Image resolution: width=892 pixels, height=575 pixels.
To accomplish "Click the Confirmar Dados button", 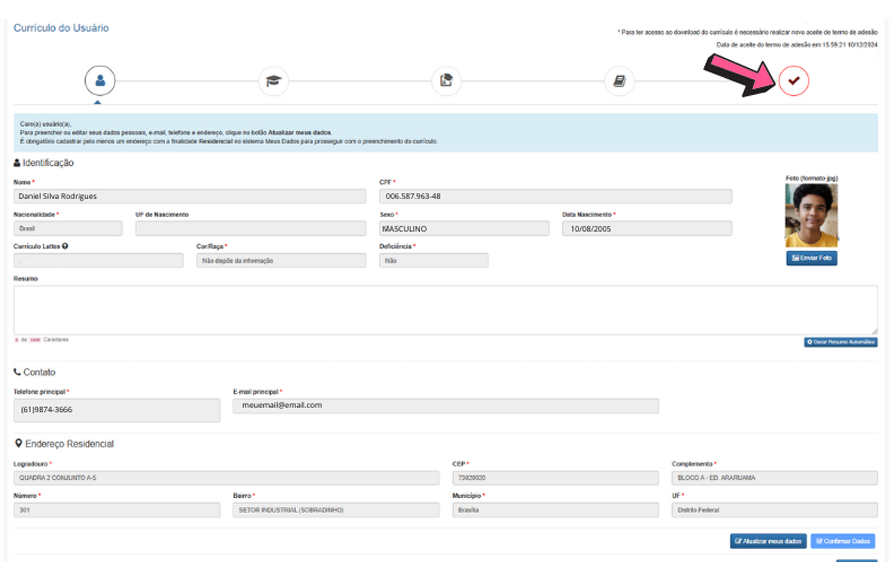I will tap(843, 541).
